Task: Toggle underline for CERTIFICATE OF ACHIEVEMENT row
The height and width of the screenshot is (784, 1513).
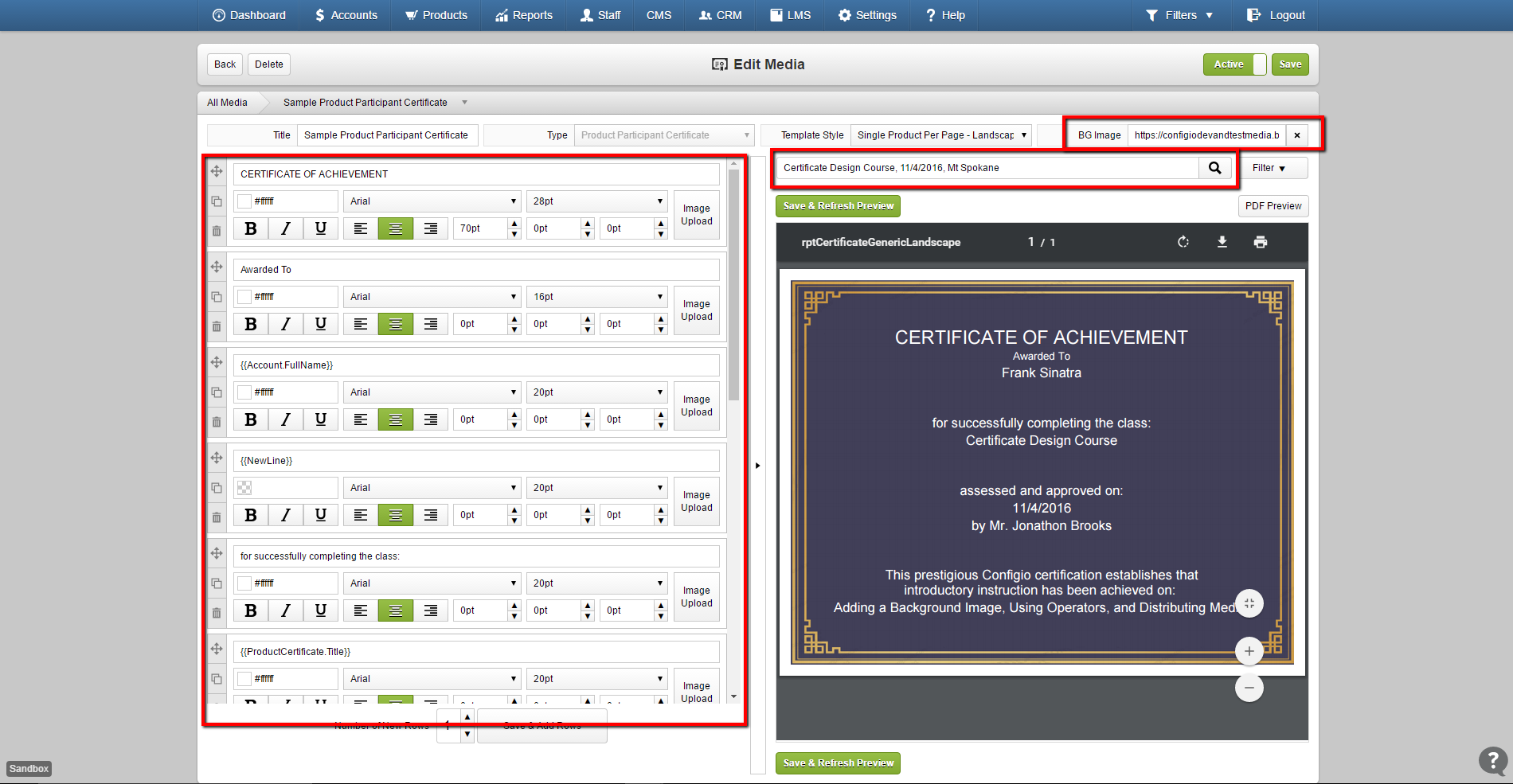Action: tap(321, 228)
